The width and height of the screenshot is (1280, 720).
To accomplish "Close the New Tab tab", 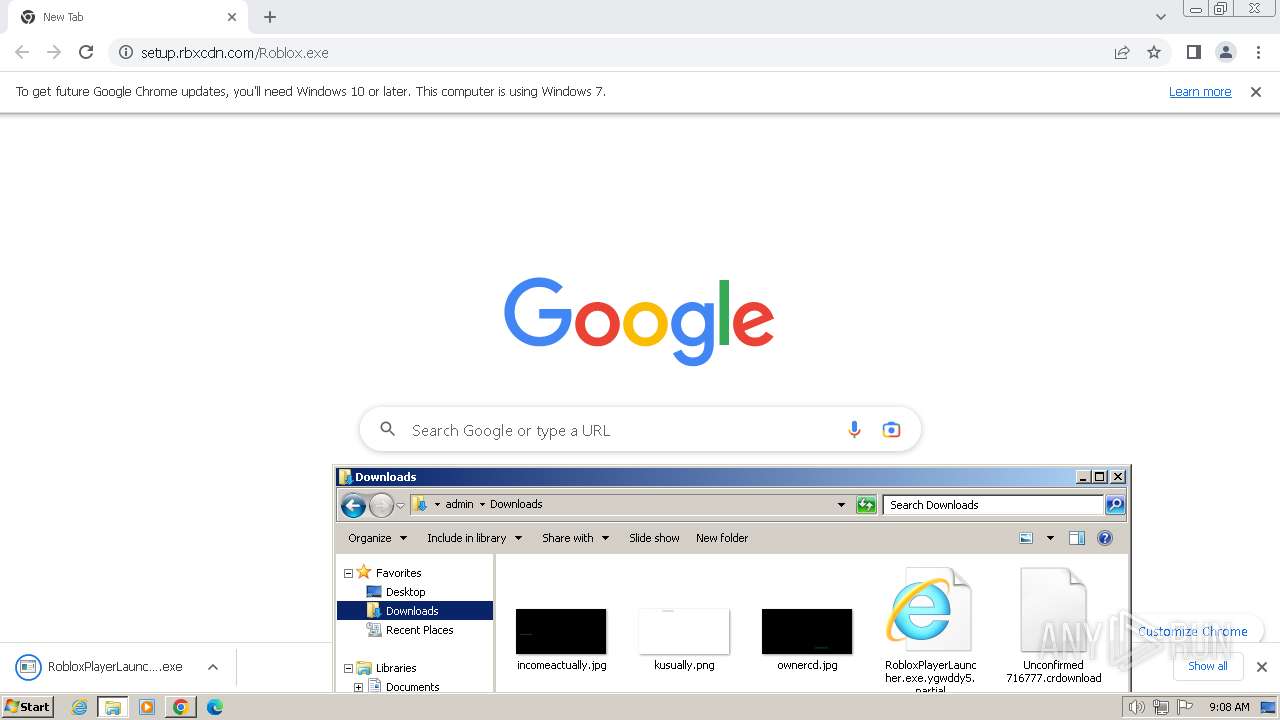I will 232,17.
